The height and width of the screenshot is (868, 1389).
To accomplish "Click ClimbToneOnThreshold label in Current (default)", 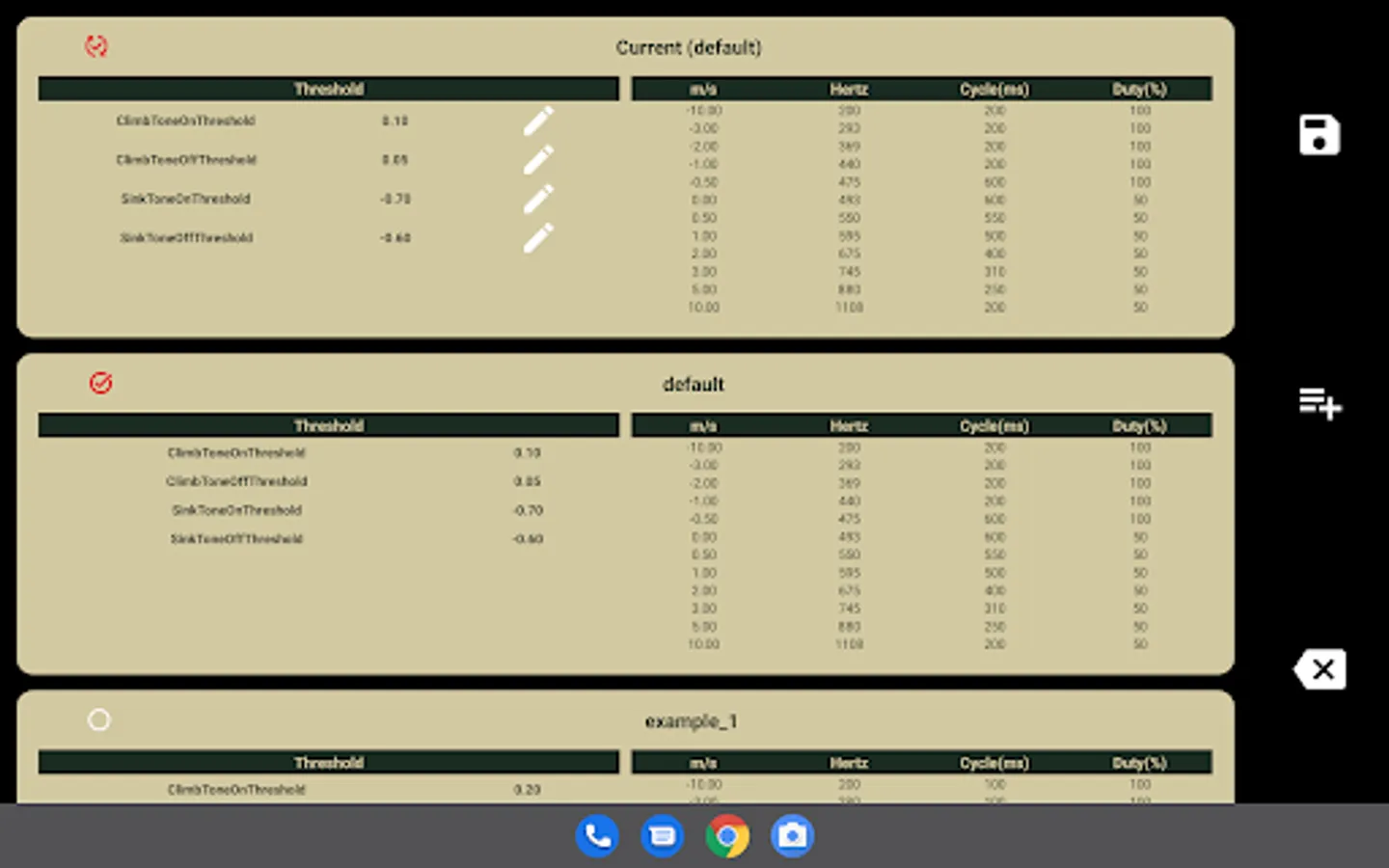I will click(x=186, y=121).
